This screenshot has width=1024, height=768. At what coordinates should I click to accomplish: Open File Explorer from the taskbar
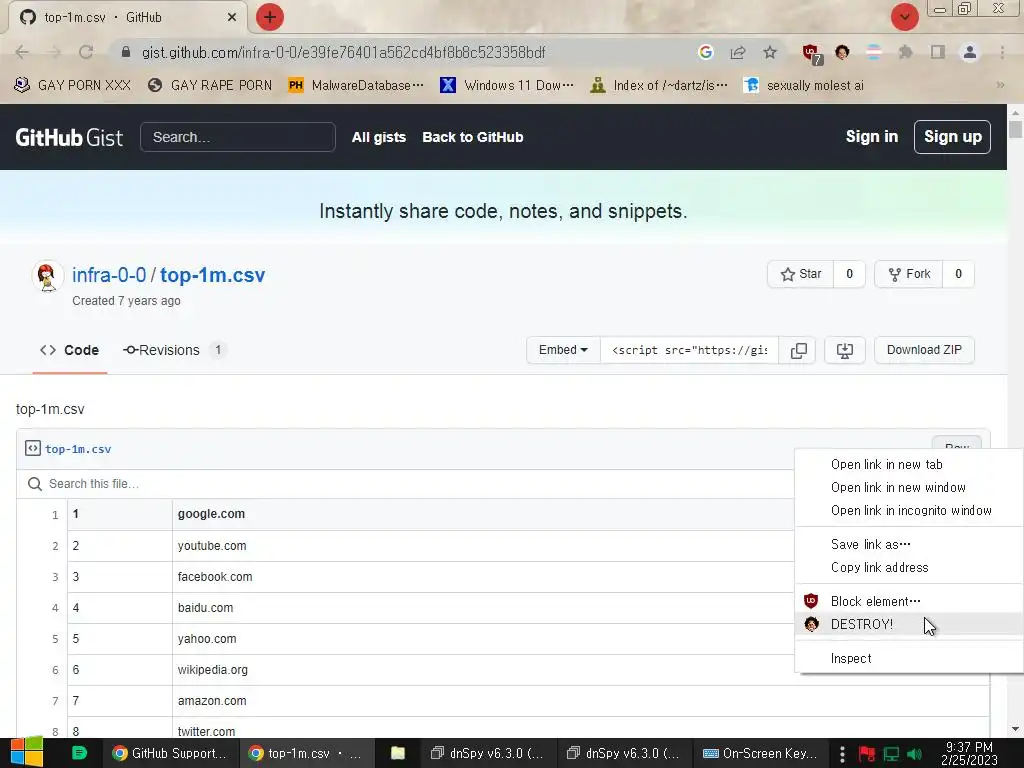(x=398, y=753)
